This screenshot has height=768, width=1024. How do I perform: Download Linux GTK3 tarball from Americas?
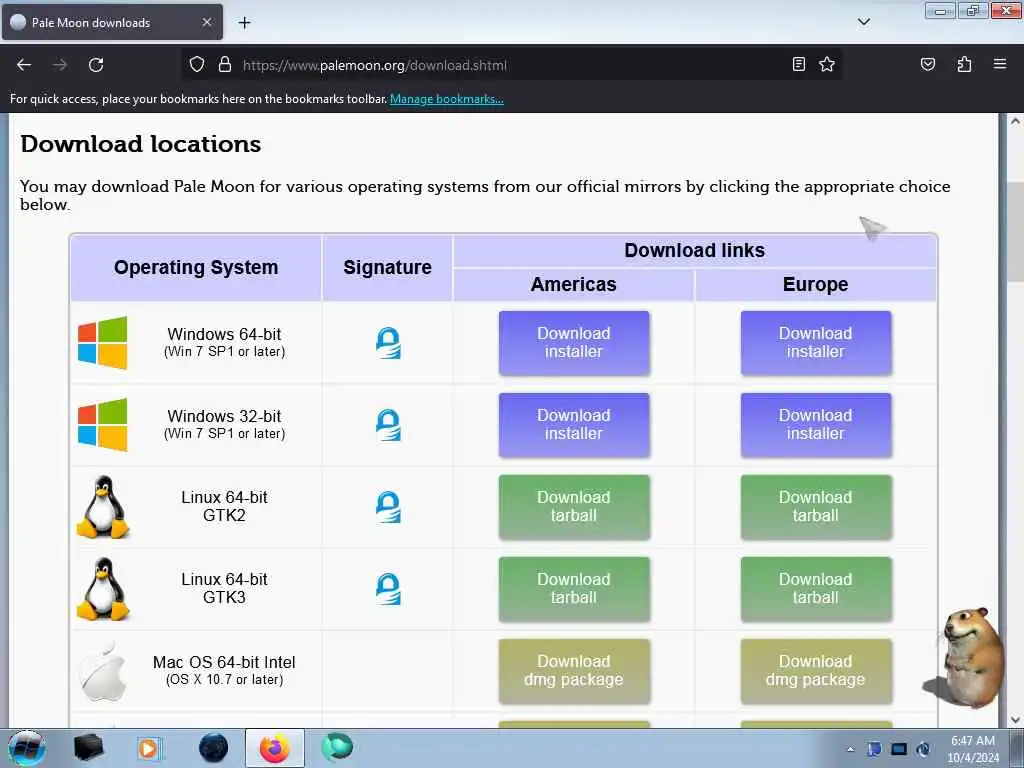tap(574, 588)
